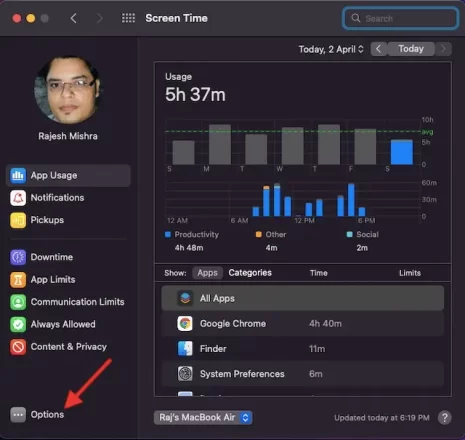Click the Productivity blue legend swatch
The width and height of the screenshot is (465, 440).
[168, 234]
